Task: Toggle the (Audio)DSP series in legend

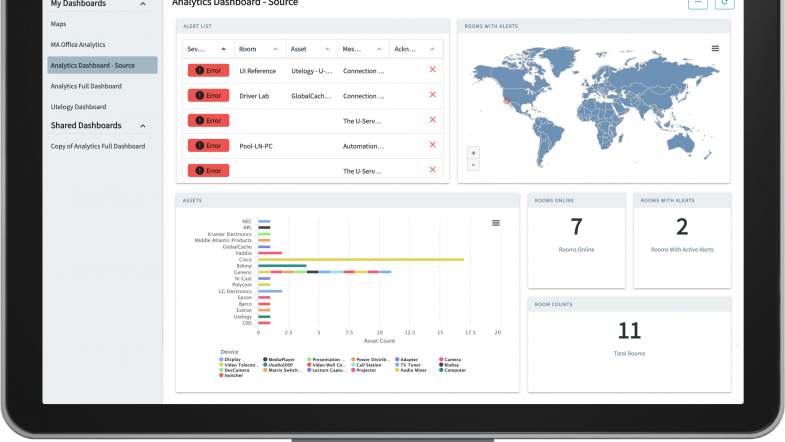Action: (278, 365)
